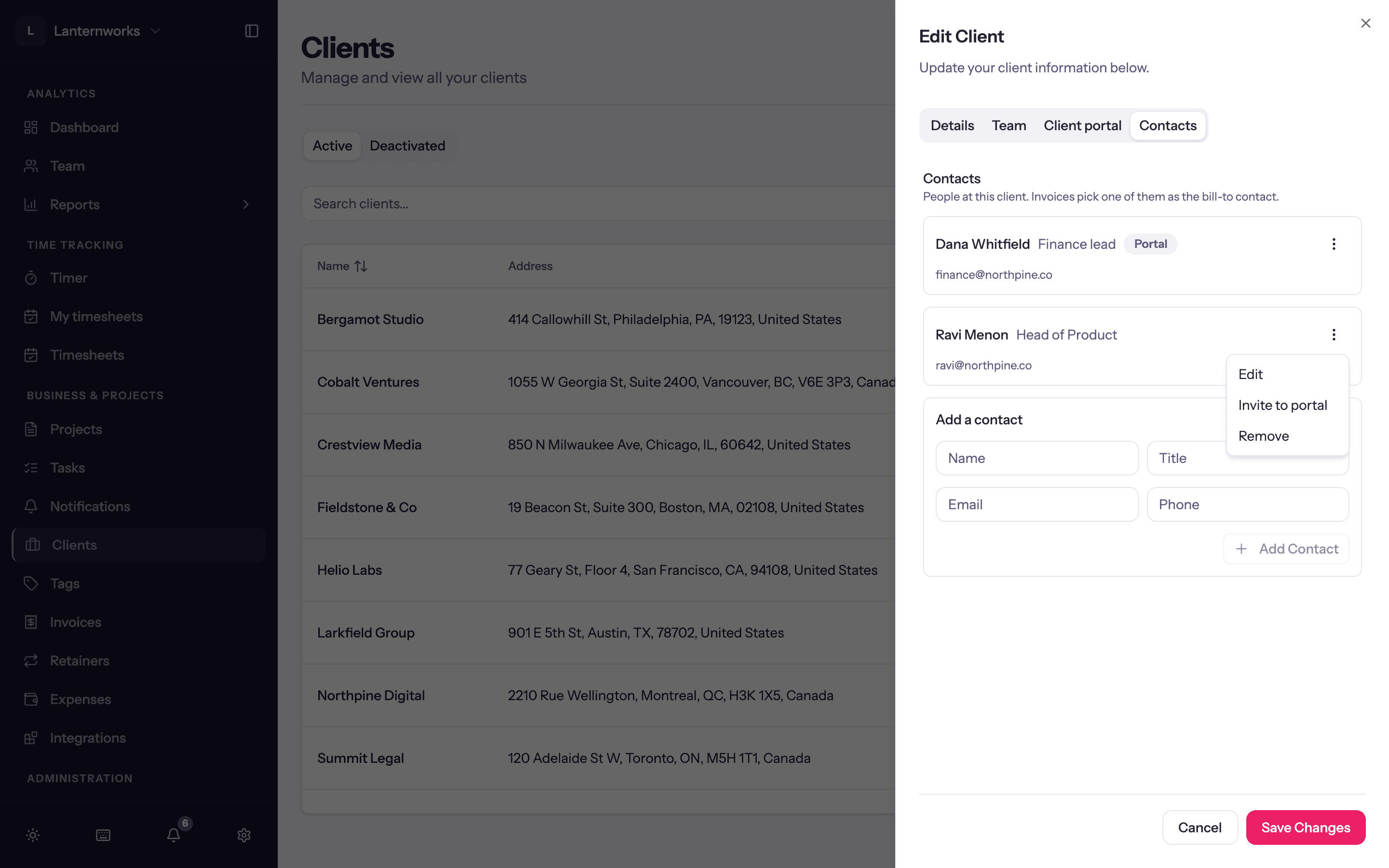Open the Bergamot Studio client row
The height and width of the screenshot is (868, 1389).
pos(598,319)
